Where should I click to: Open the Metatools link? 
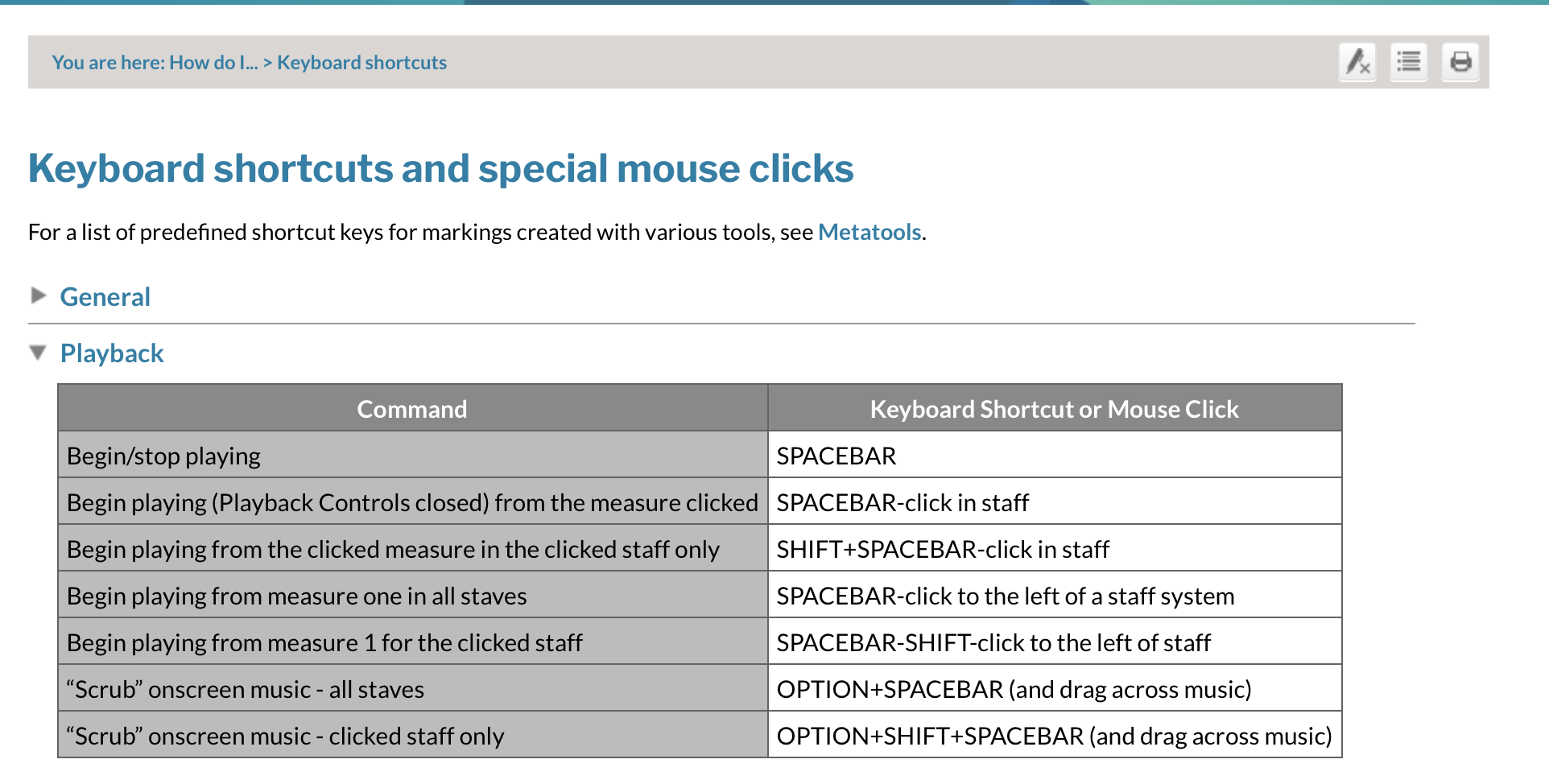[x=870, y=232]
